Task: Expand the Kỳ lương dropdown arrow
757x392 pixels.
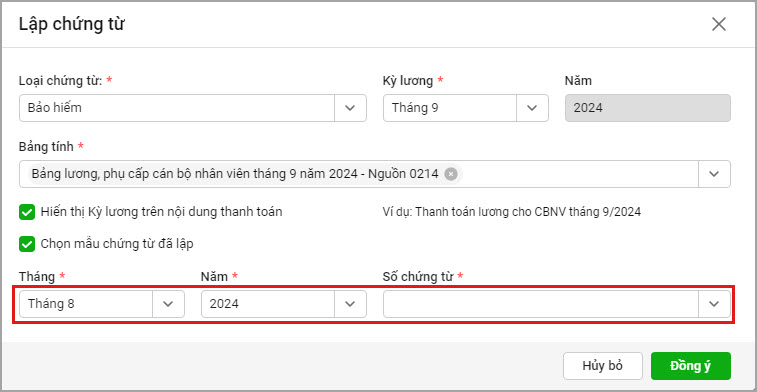Action: (x=533, y=108)
